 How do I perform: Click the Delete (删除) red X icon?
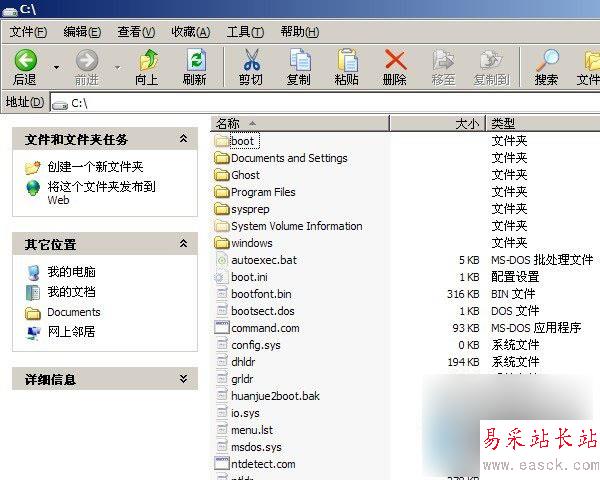coord(395,60)
